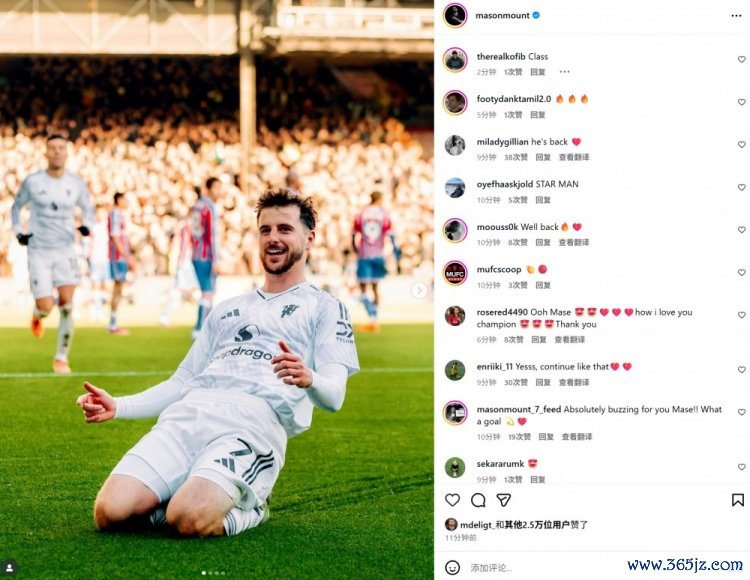750x580 pixels.
Task: Open masonmount username link
Action: [x=502, y=15]
